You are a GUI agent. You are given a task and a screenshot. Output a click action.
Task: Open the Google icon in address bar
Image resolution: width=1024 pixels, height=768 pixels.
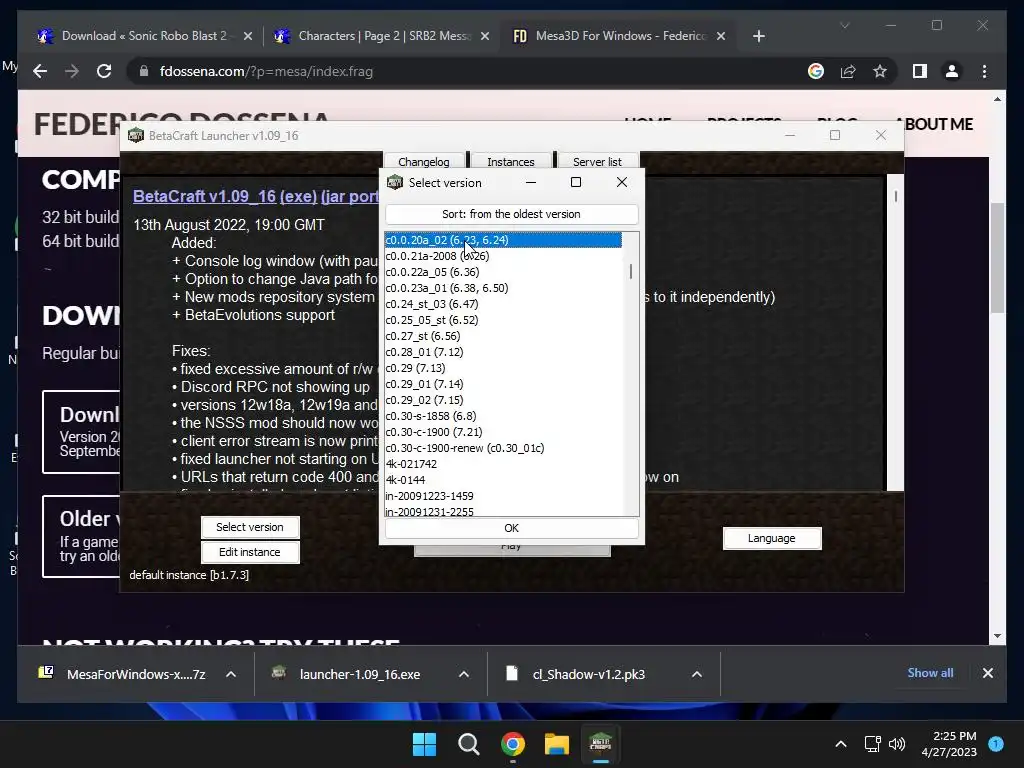pyautogui.click(x=816, y=71)
